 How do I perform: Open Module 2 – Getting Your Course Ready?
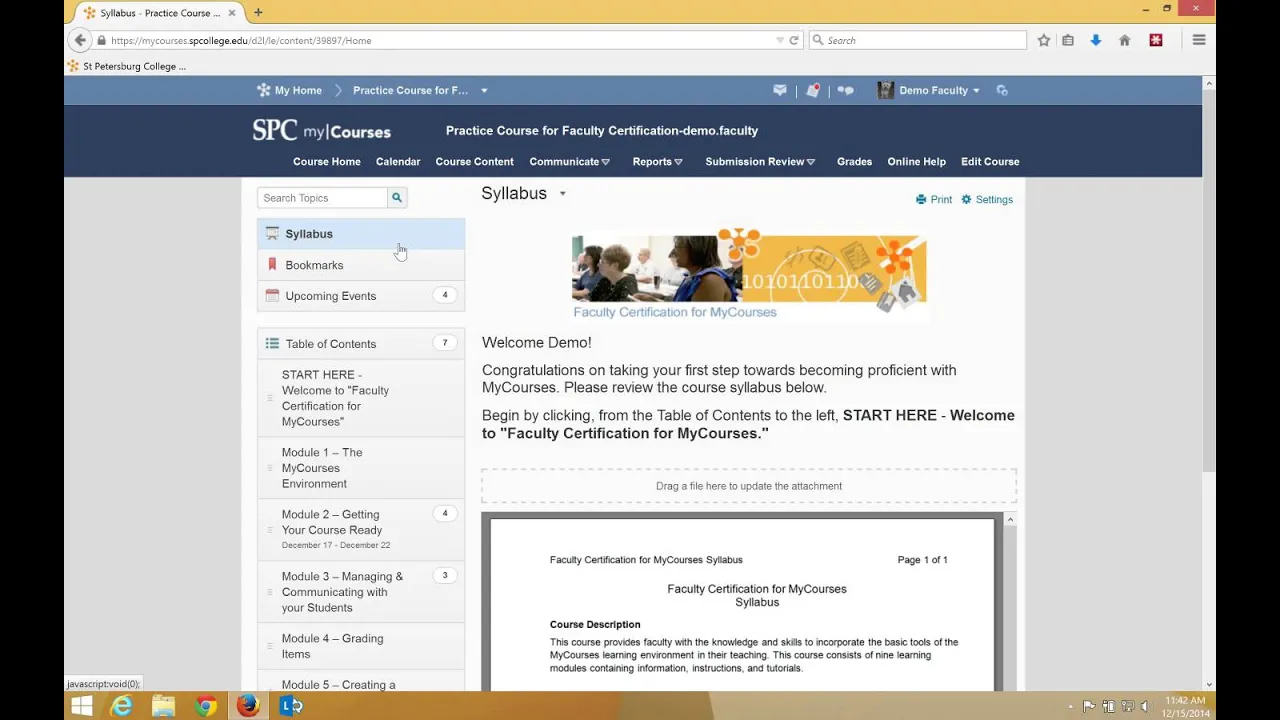[x=361, y=529]
